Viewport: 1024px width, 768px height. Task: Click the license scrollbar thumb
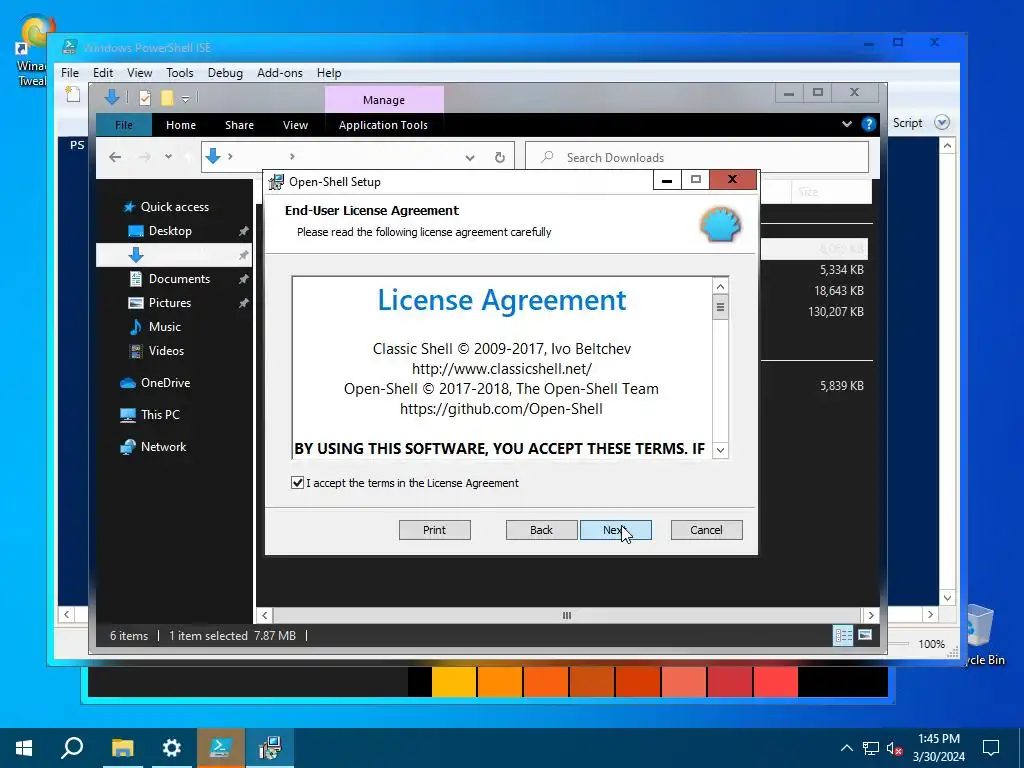[x=720, y=307]
